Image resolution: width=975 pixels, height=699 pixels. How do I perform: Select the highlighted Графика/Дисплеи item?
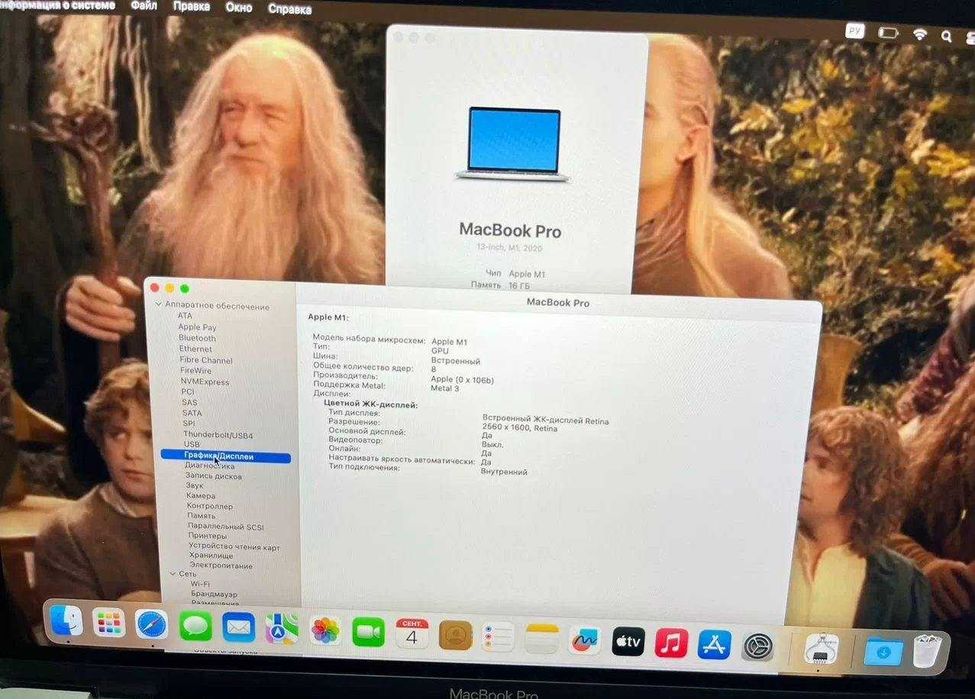point(226,456)
